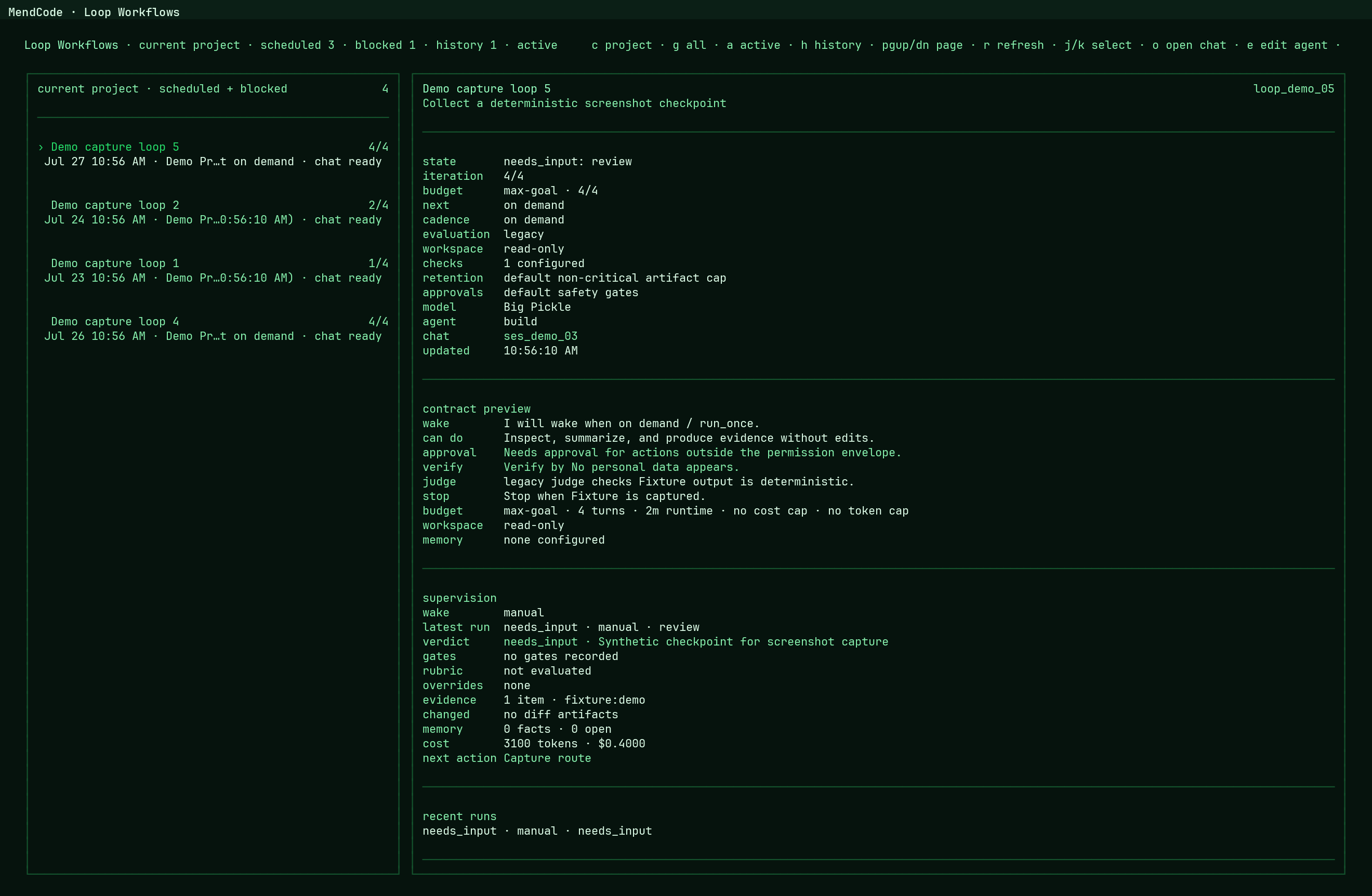Click 'legacy judge checks Fixture output' line
Image resolution: width=1372 pixels, height=896 pixels.
coord(679,481)
